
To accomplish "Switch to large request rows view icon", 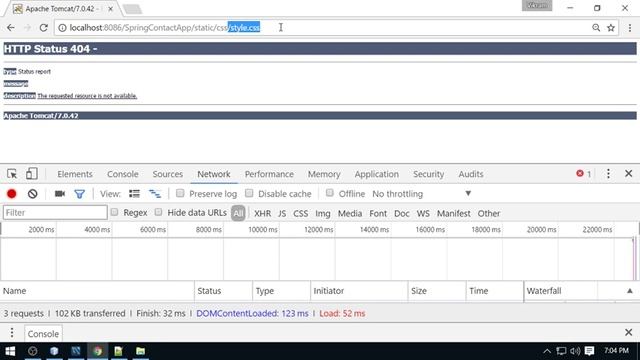I will pos(134,194).
